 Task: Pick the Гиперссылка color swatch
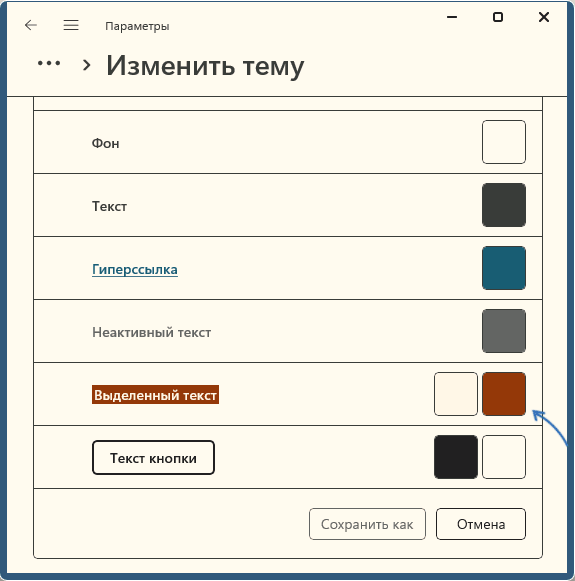click(503, 268)
